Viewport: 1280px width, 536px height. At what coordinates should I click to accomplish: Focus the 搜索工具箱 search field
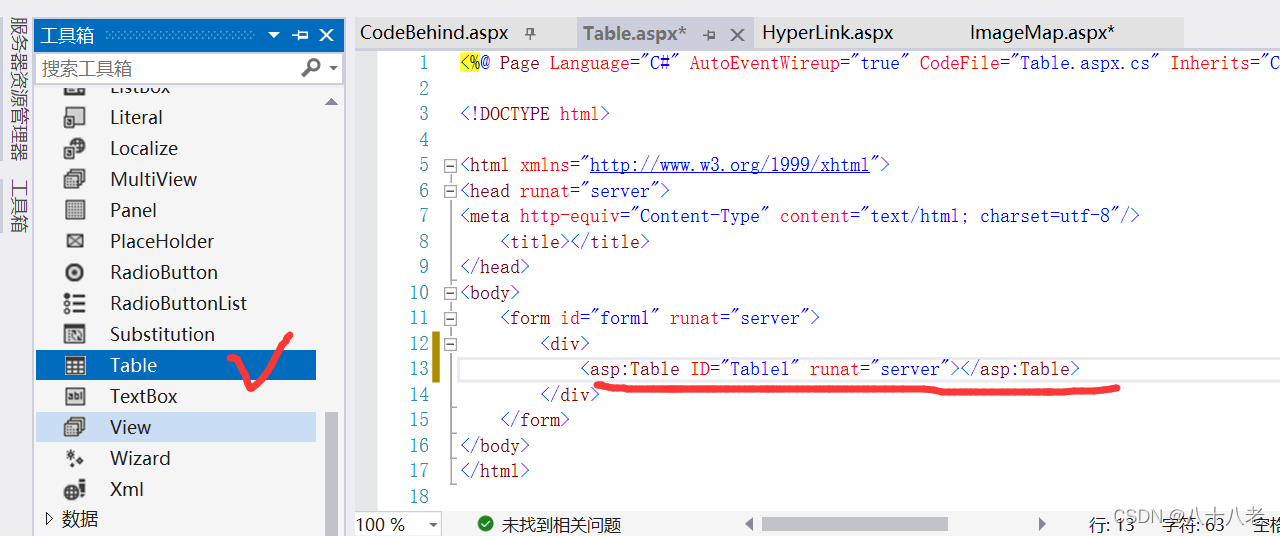click(x=168, y=68)
